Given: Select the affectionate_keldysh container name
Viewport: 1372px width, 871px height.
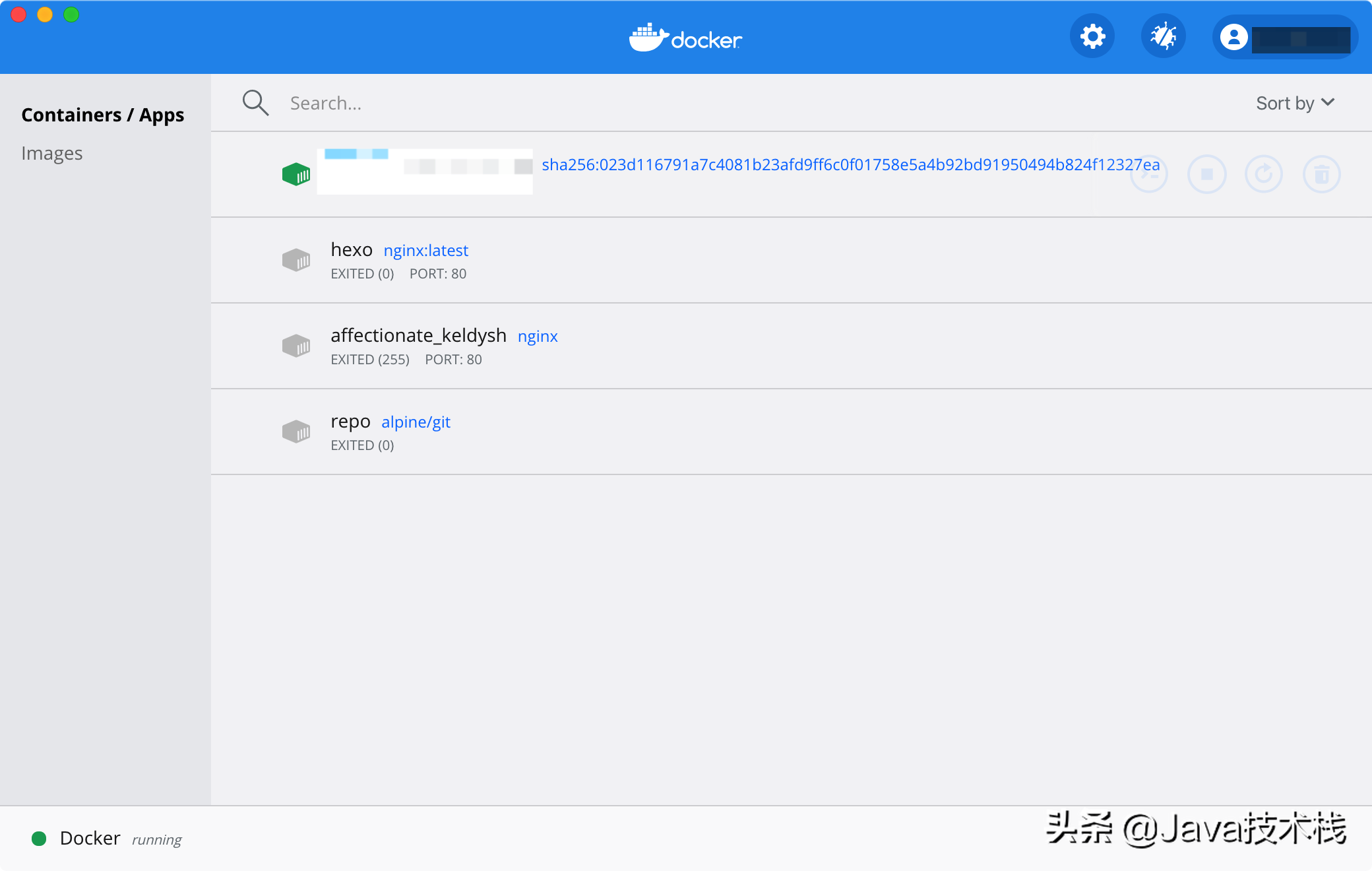Looking at the screenshot, I should coord(419,335).
